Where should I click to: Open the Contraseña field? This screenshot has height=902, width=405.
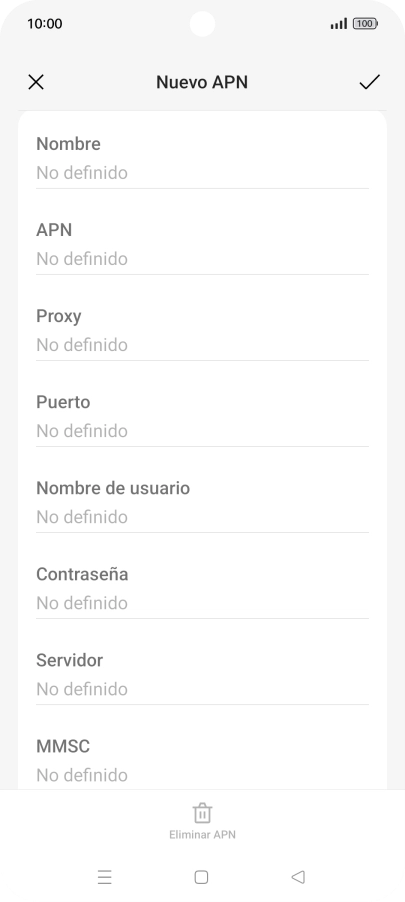[202, 588]
